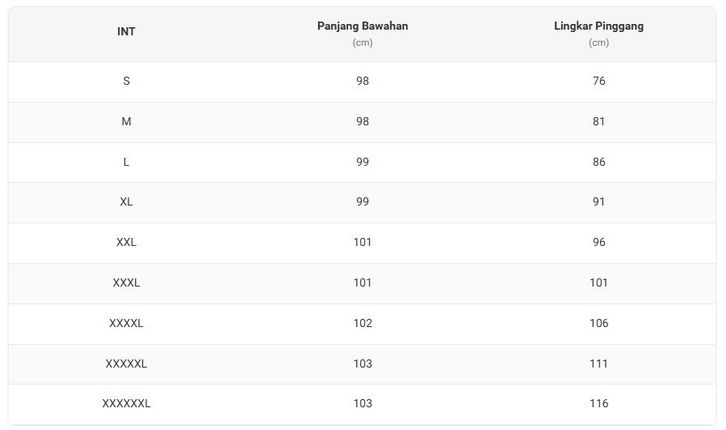The image size is (726, 430).
Task: Select the XXXXL size label
Action: coord(126,323)
